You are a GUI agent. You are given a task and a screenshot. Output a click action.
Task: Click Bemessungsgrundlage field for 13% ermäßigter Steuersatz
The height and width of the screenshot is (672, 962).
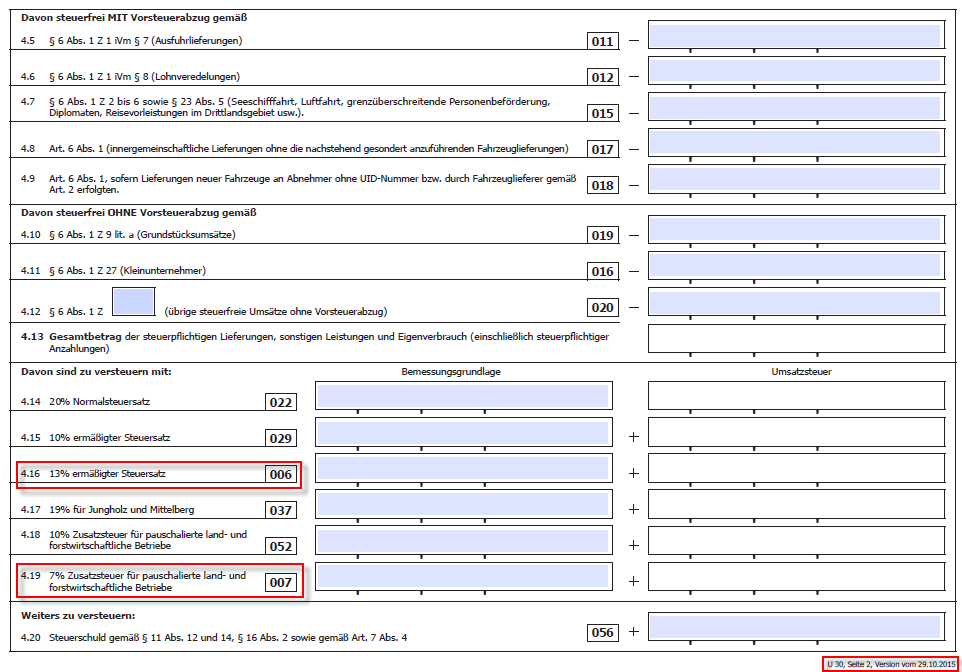point(463,468)
